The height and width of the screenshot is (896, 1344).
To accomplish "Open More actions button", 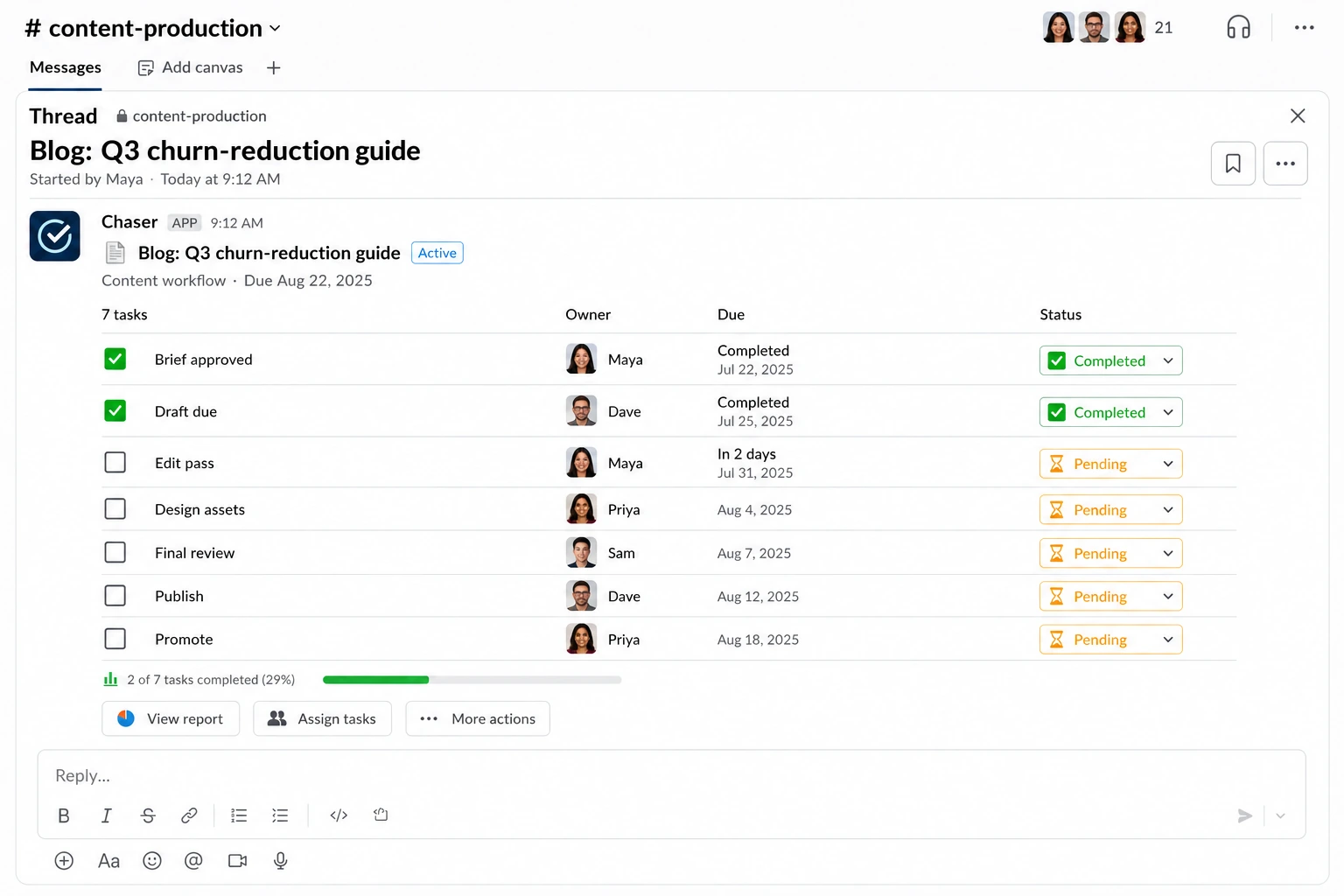I will (x=478, y=718).
